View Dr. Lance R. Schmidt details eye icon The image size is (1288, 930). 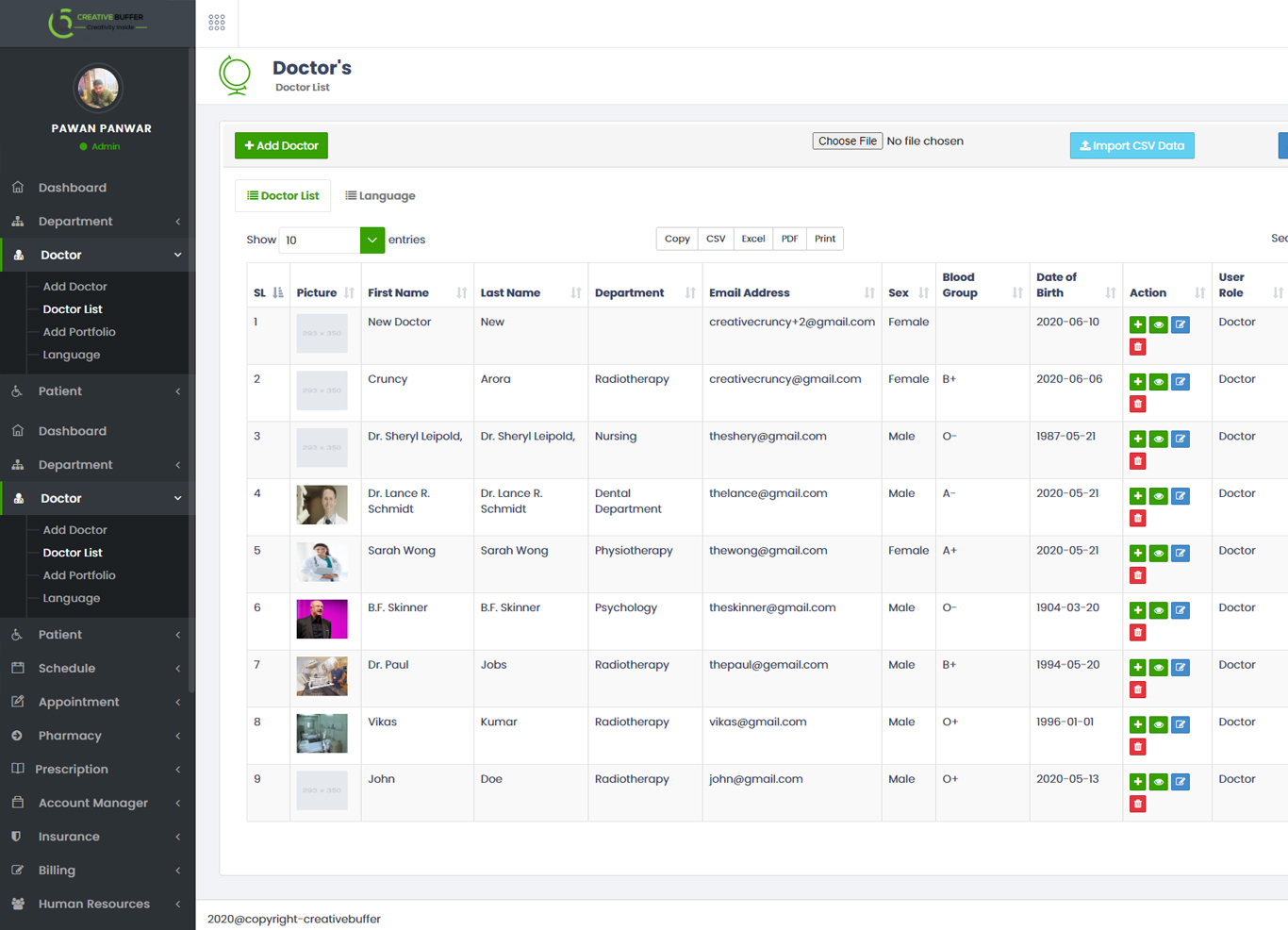pos(1159,496)
